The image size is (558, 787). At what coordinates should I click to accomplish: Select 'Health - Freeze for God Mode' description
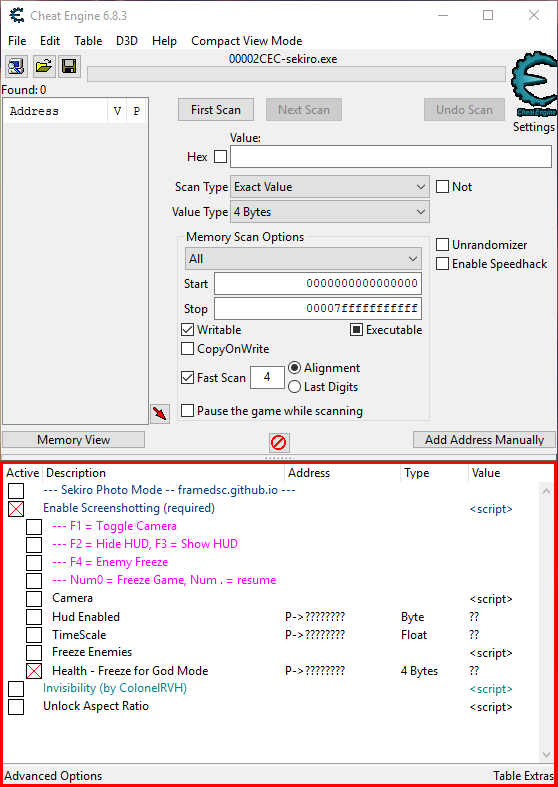pos(130,671)
